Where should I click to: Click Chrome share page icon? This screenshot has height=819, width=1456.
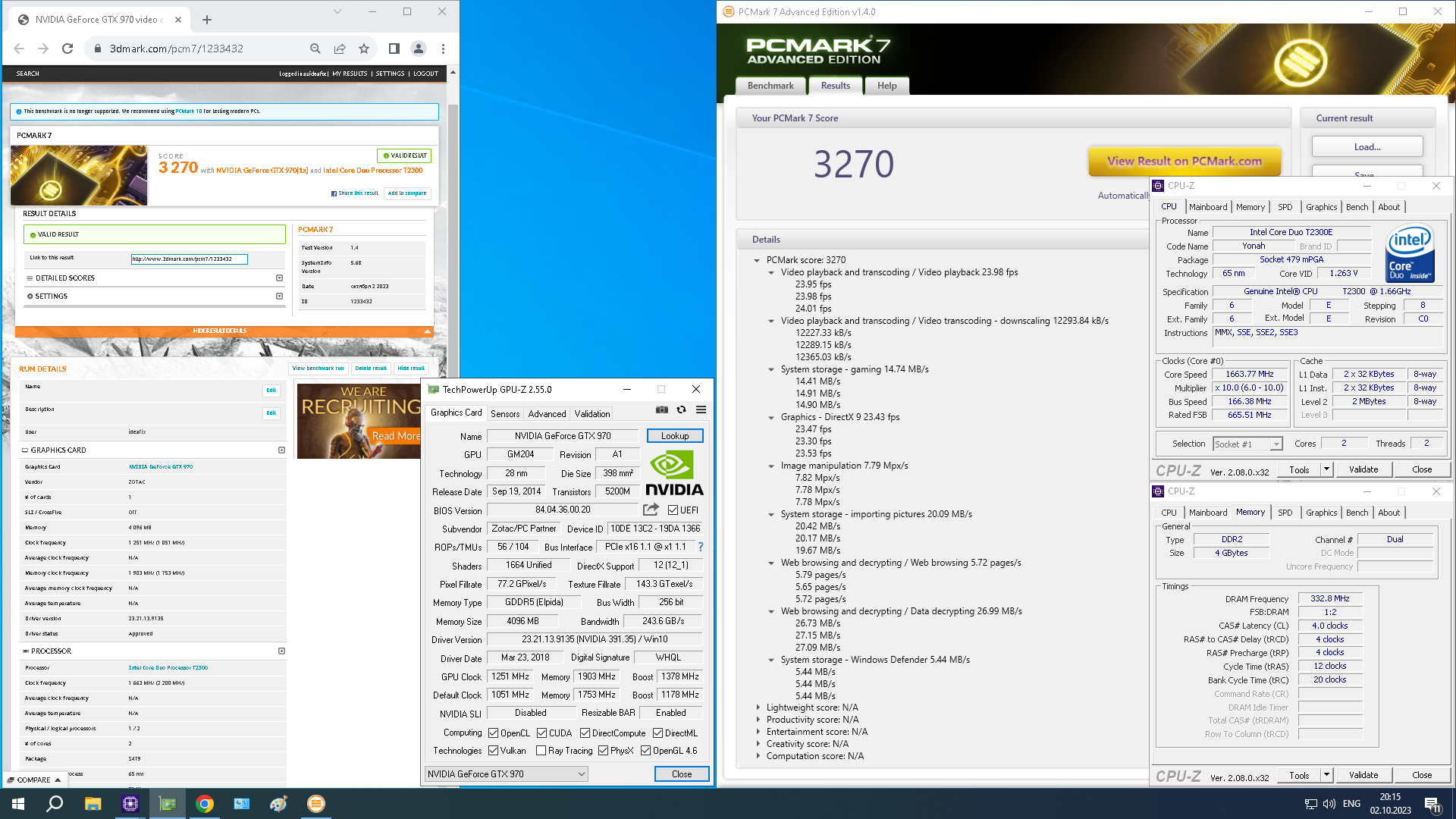click(340, 49)
